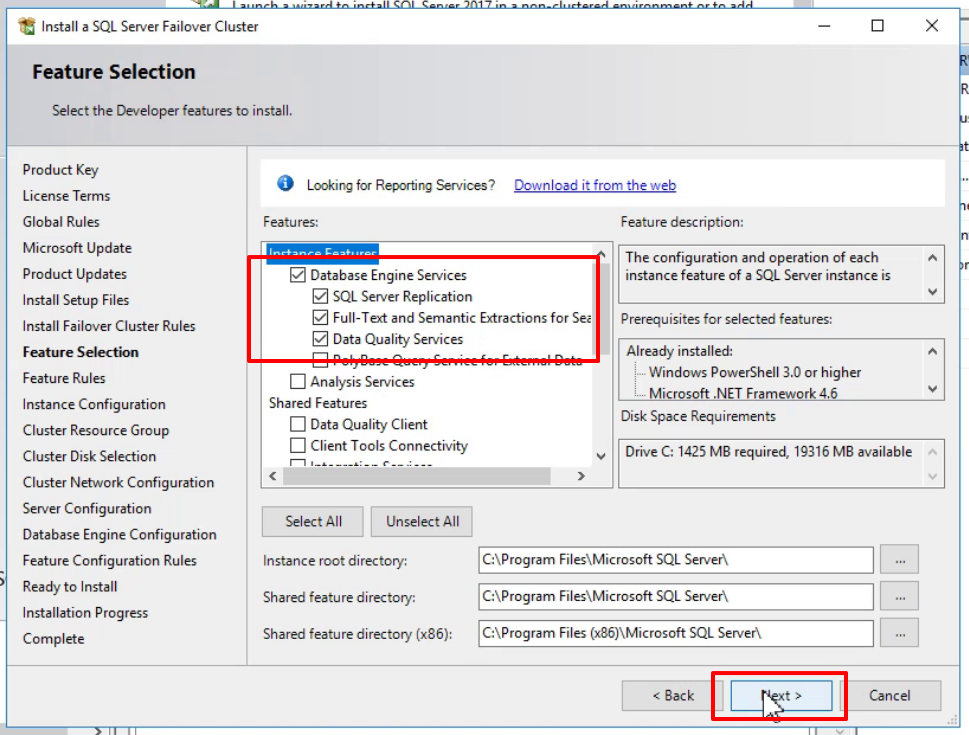Click features list scroll up arrow
The image size is (969, 735).
click(x=601, y=254)
